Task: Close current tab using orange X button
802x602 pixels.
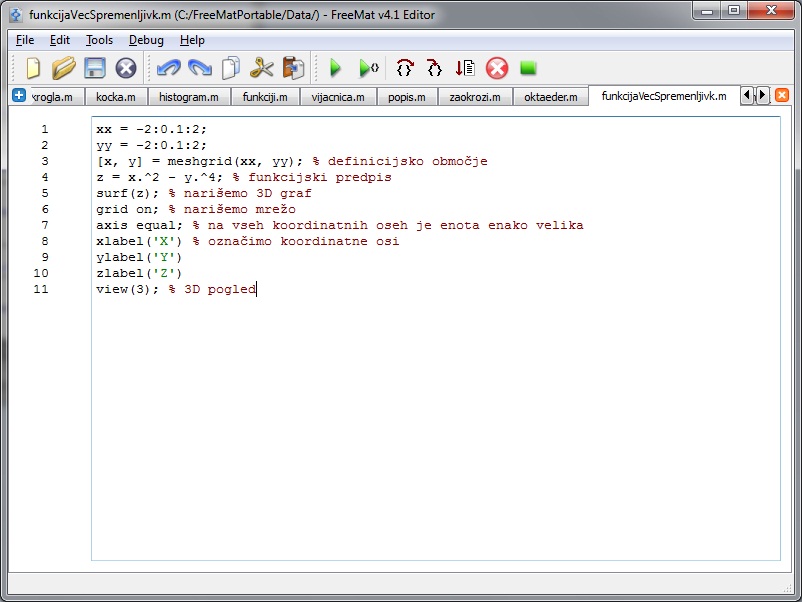Action: [x=782, y=95]
